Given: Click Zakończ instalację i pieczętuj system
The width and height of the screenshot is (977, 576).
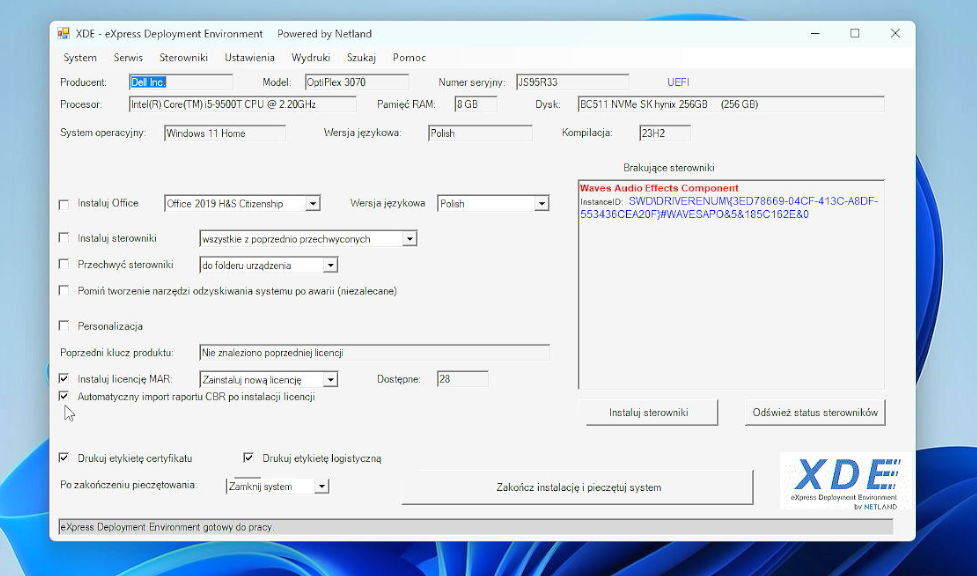Looking at the screenshot, I should pyautogui.click(x=578, y=488).
